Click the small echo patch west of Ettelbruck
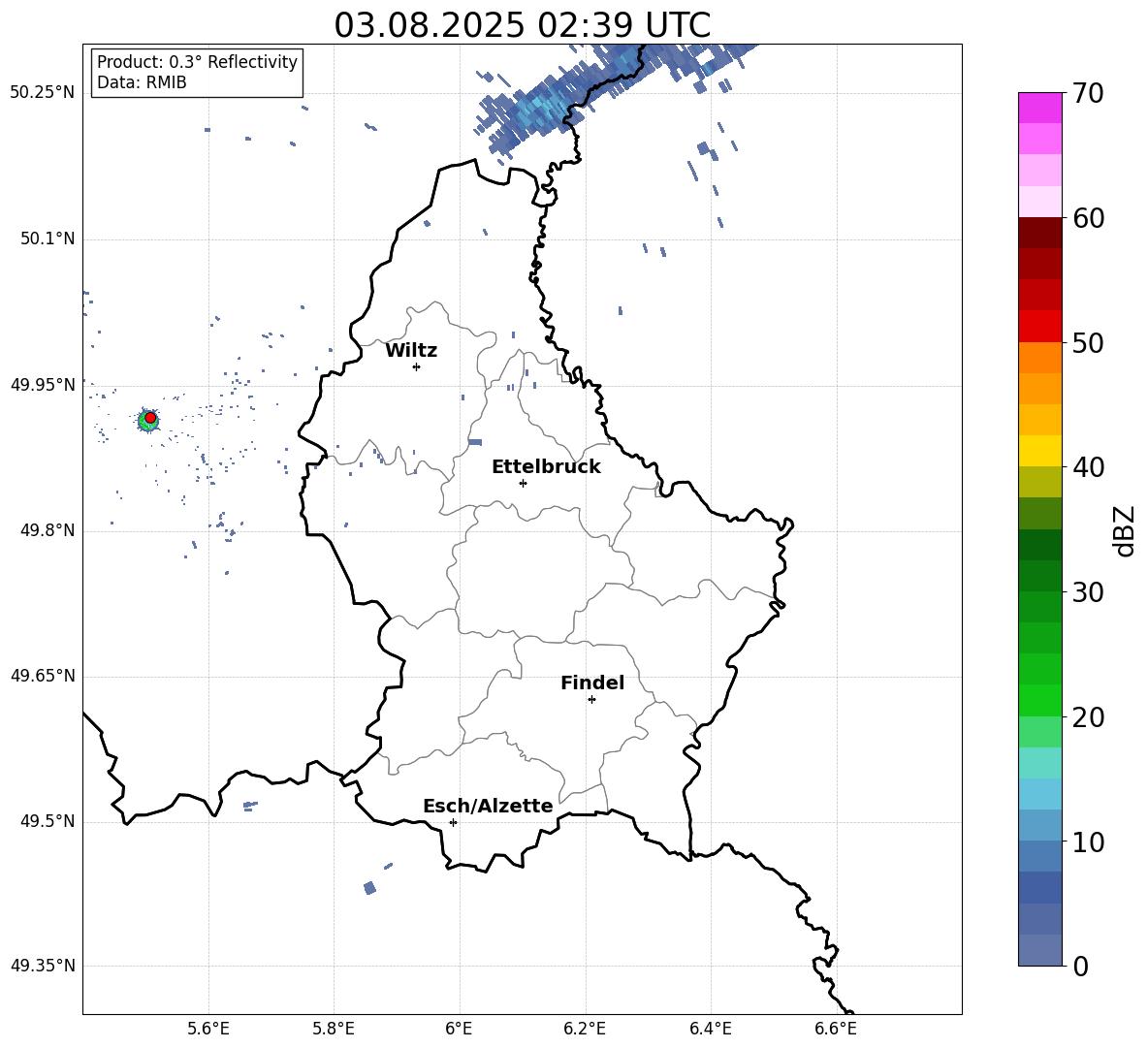1148x1048 pixels. point(475,442)
